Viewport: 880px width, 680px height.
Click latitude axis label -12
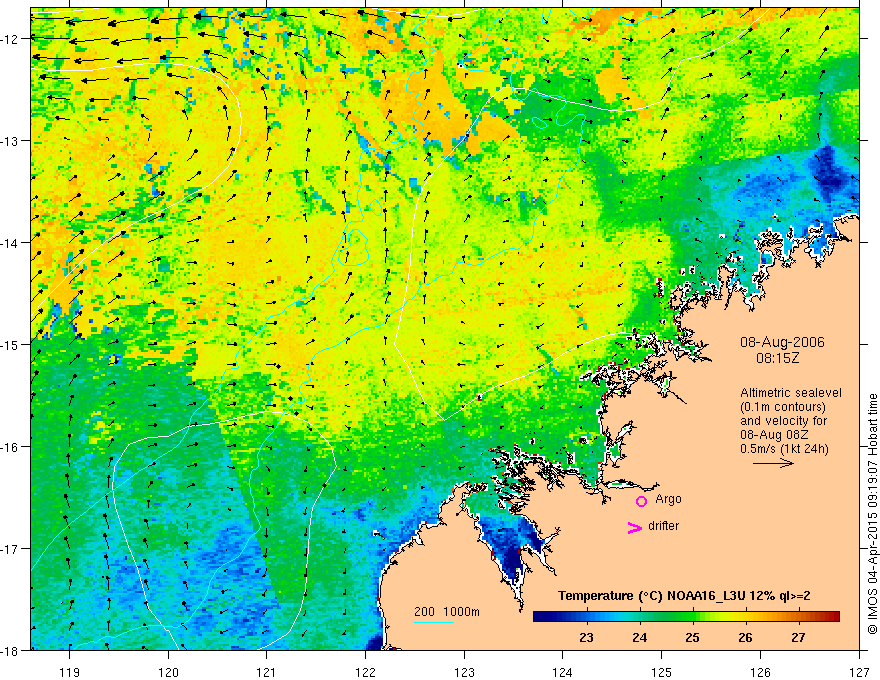[11, 39]
